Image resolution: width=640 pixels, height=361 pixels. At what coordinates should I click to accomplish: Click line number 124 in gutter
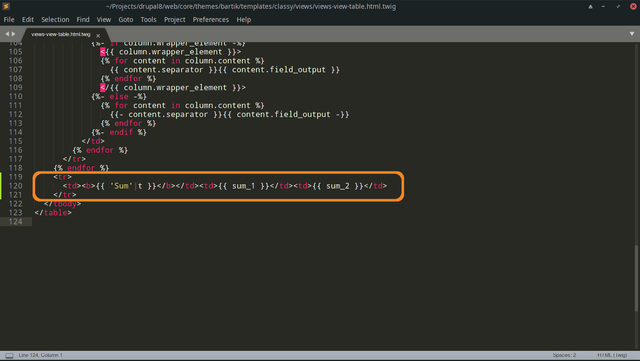tap(16, 222)
